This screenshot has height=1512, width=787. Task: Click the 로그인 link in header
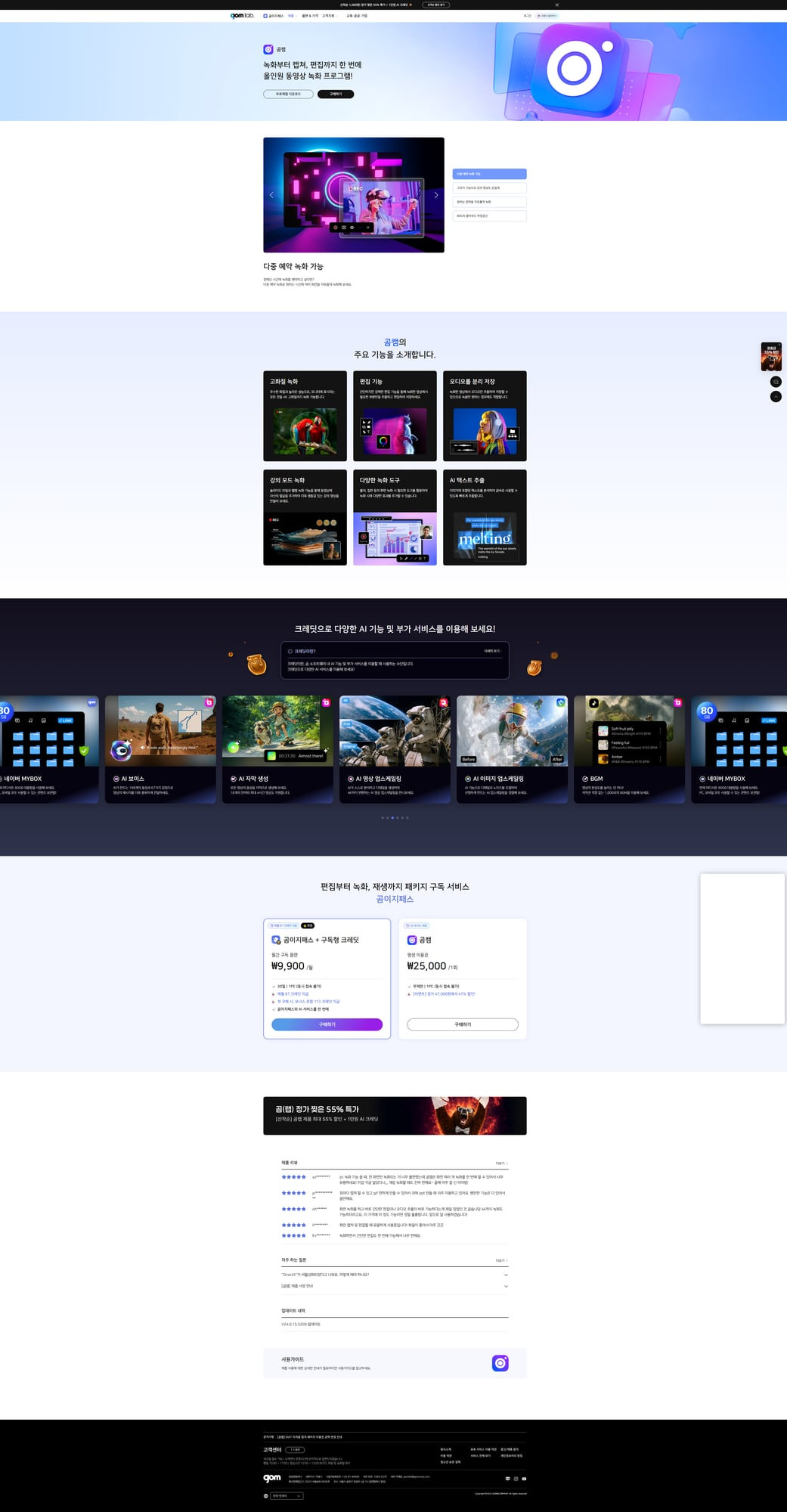point(528,15)
